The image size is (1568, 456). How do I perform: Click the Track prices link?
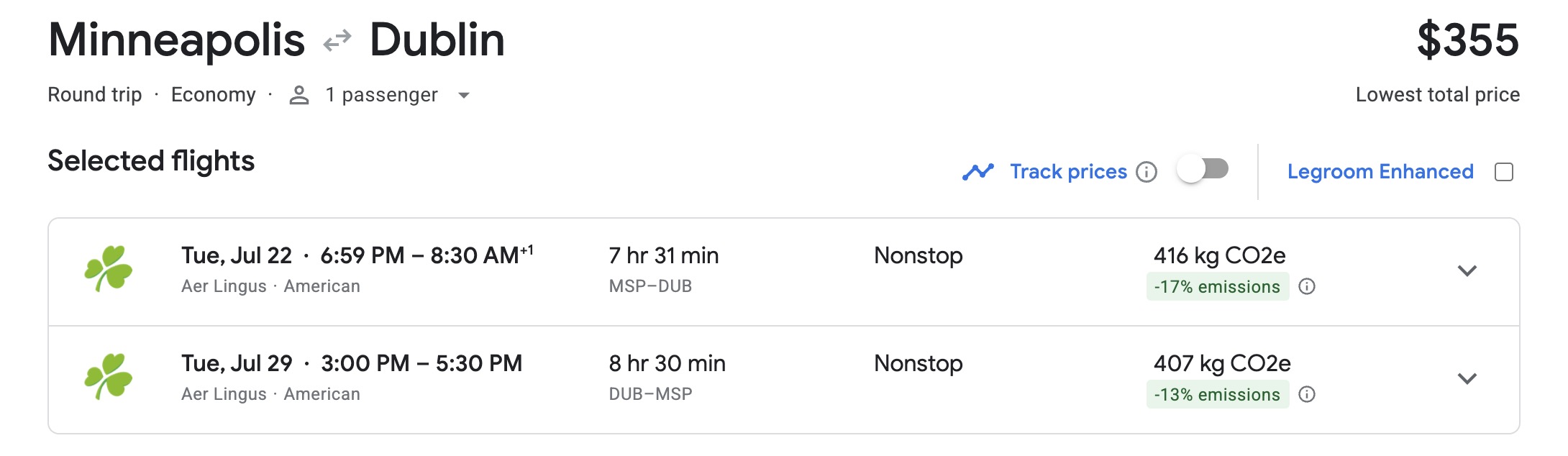point(1068,171)
